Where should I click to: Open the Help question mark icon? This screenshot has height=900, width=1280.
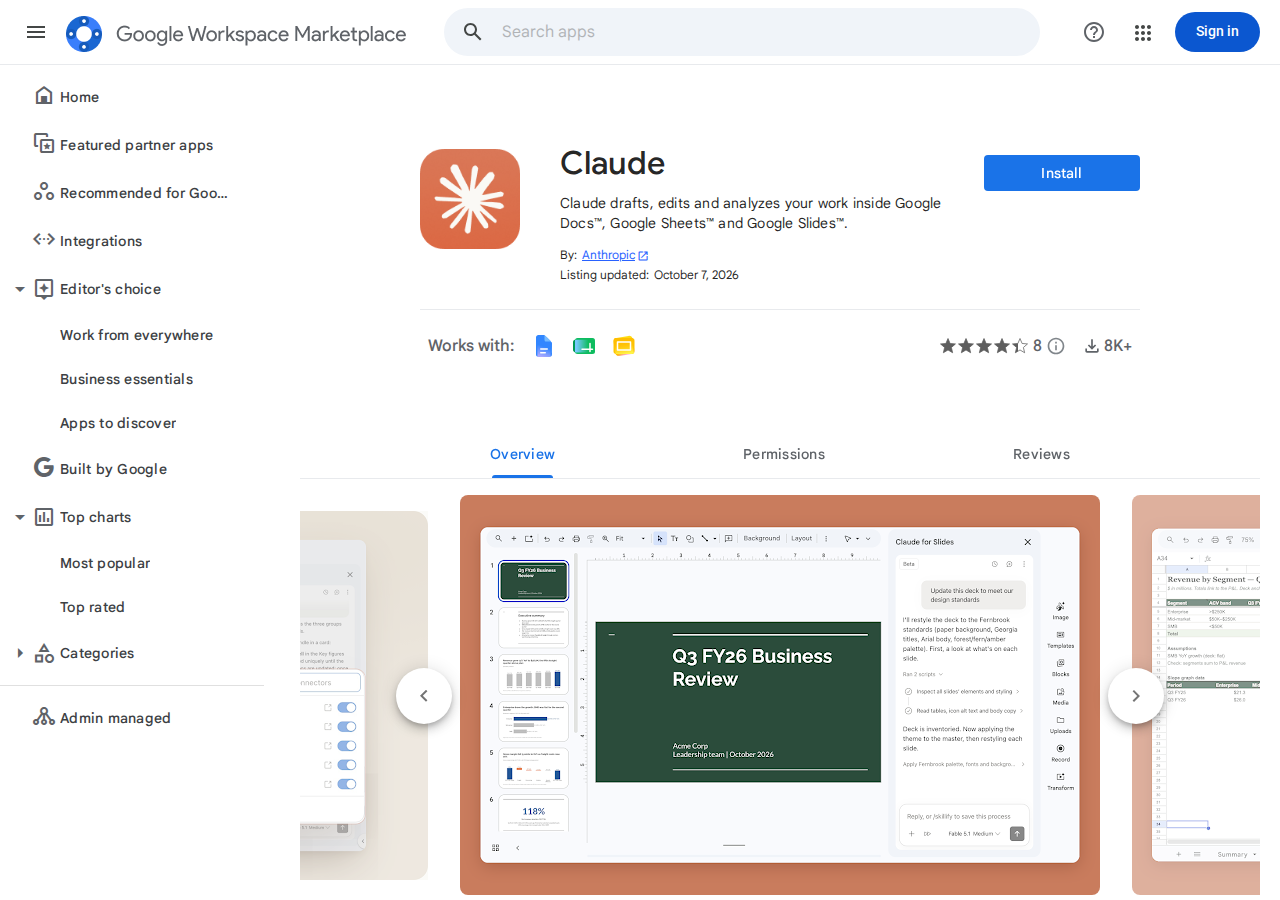click(x=1094, y=32)
